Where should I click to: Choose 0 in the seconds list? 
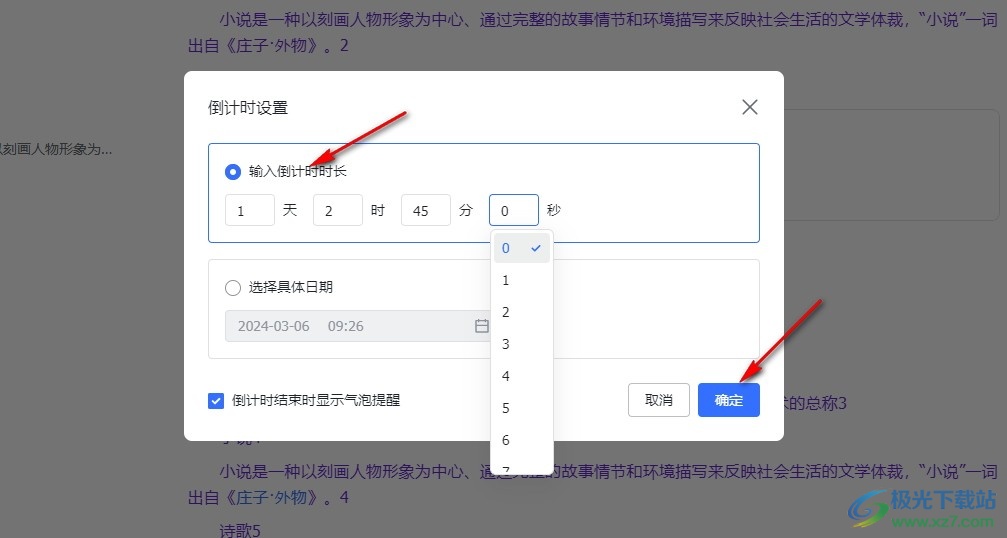[521, 248]
